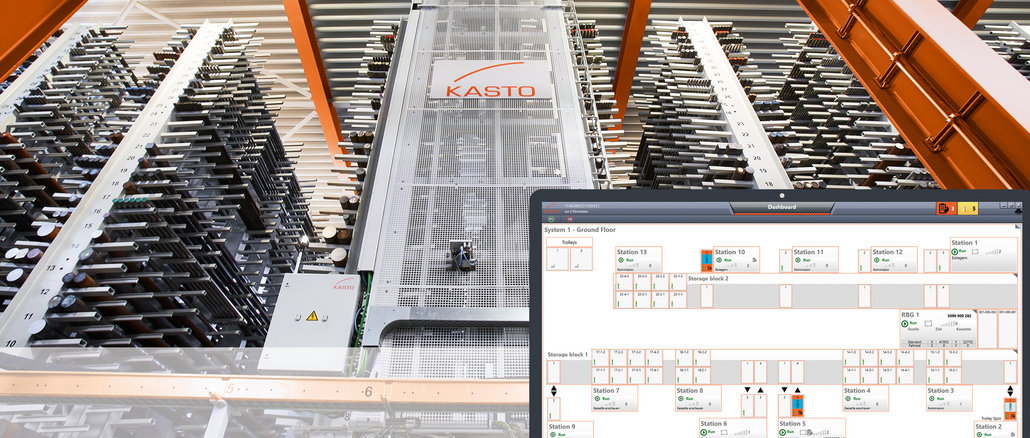Viewport: 1030px width, 438px height.
Task: Open the Station 12 panel
Action: pos(894,259)
